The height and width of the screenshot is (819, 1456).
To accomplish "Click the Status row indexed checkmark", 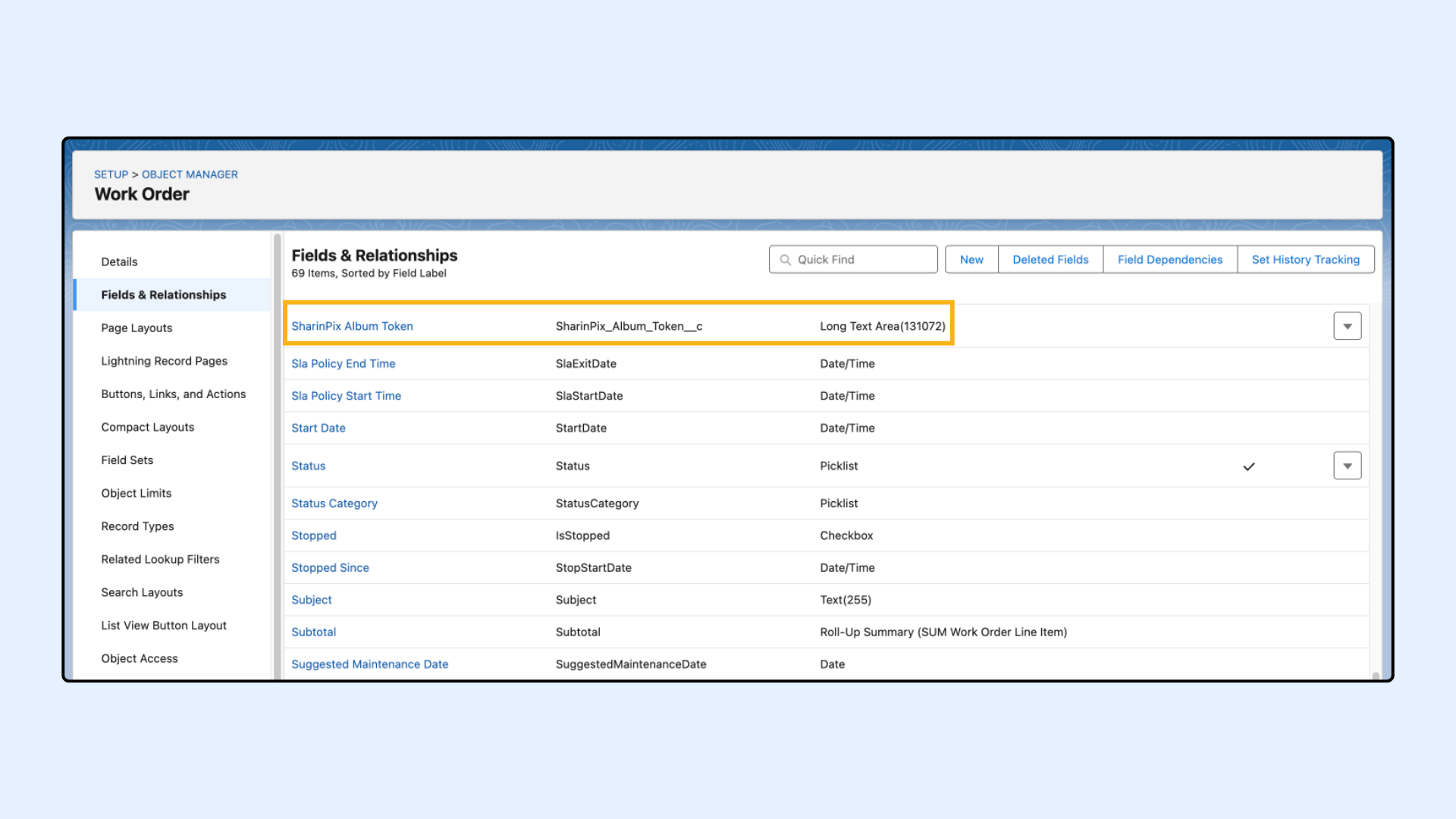I will point(1249,466).
